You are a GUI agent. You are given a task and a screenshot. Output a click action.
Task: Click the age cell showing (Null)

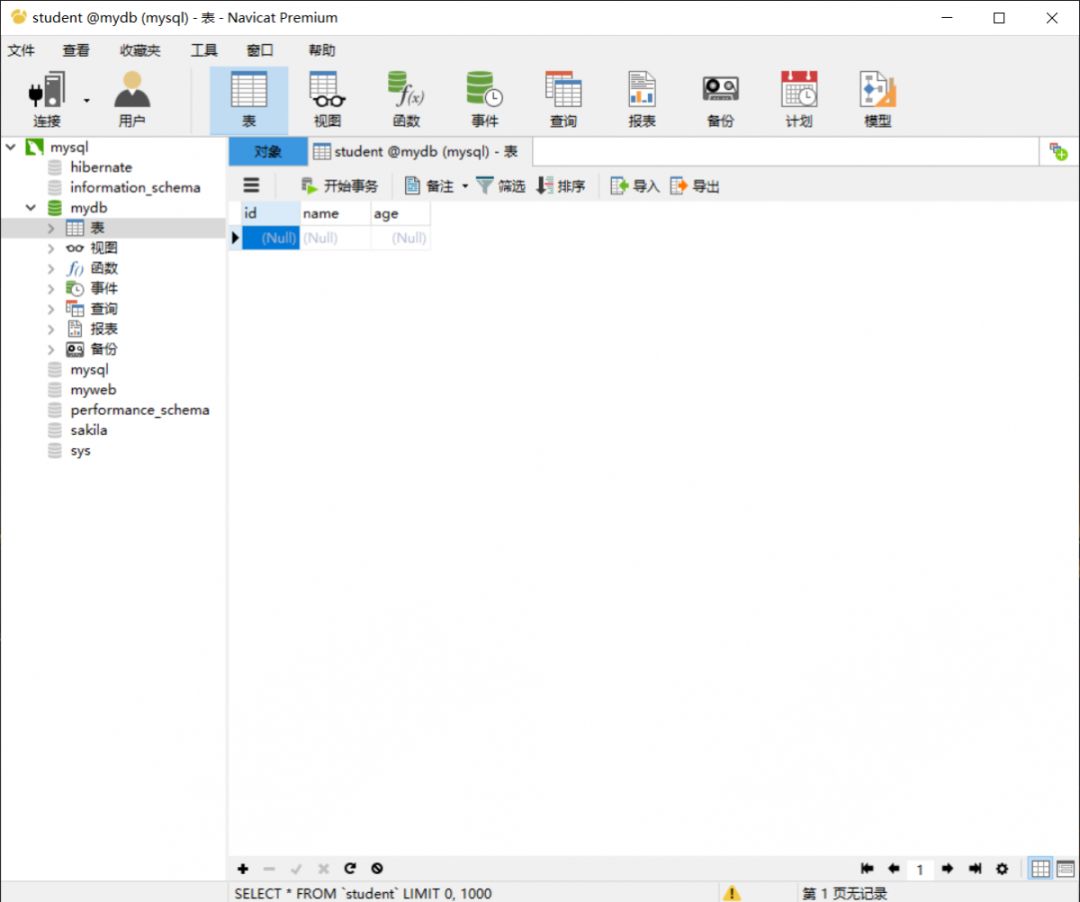click(x=401, y=238)
